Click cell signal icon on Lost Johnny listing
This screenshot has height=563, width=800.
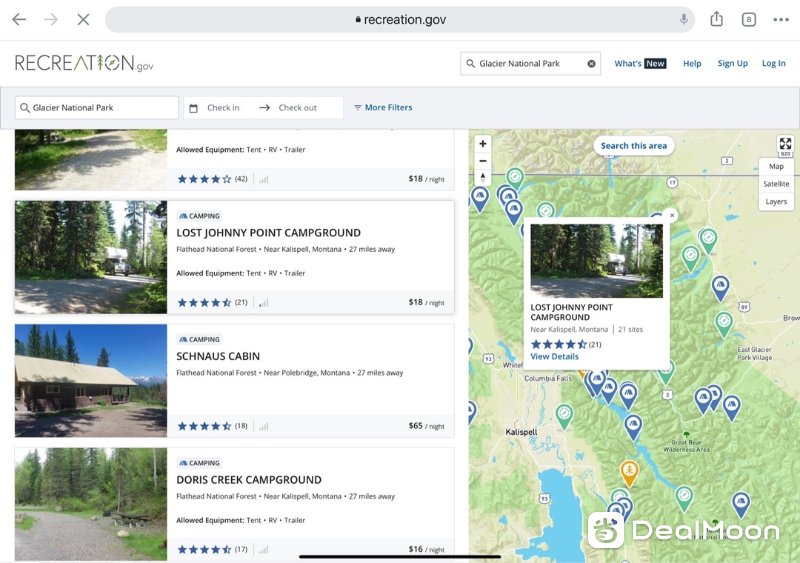(263, 303)
